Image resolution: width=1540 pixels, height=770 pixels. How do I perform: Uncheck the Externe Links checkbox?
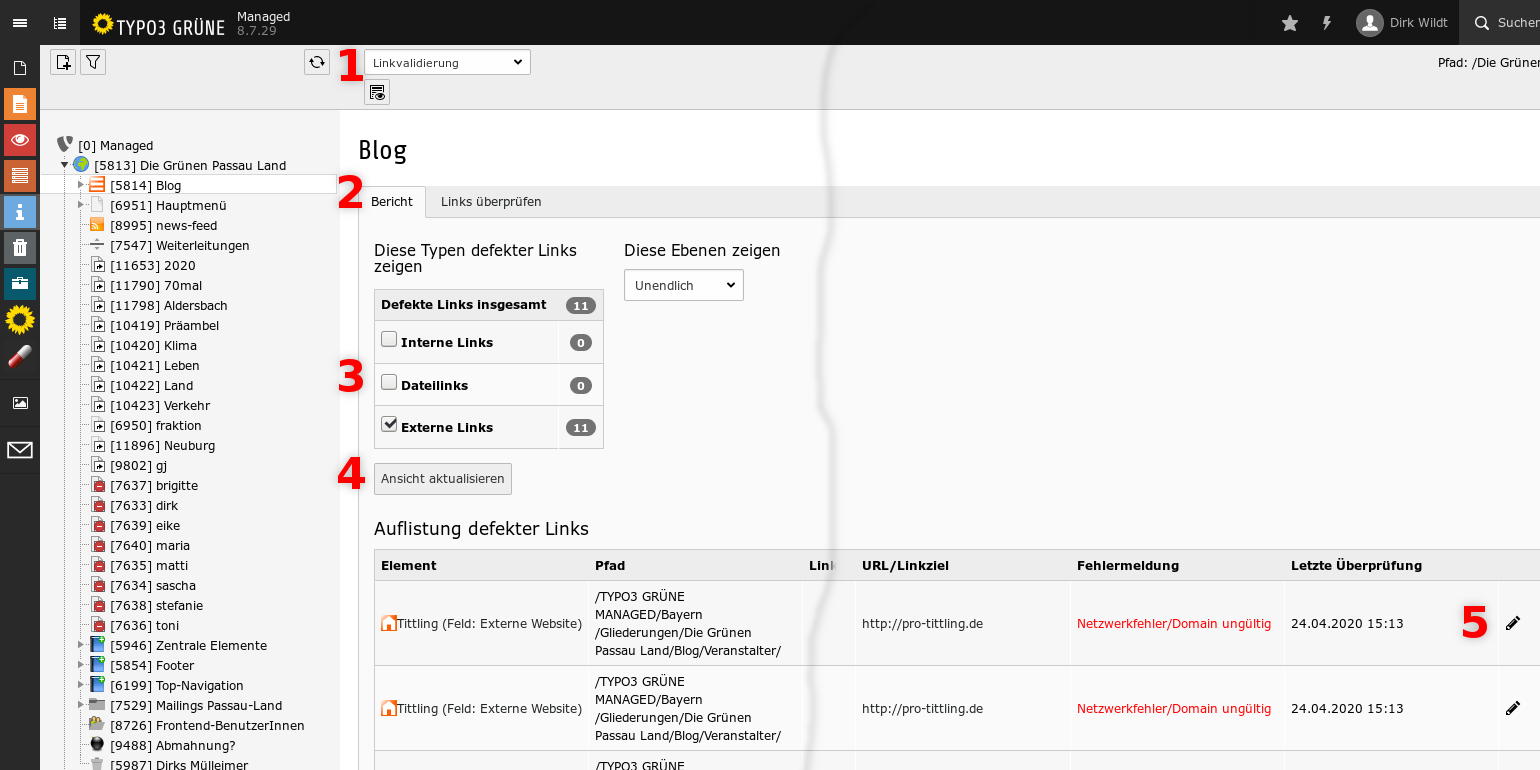tap(389, 425)
